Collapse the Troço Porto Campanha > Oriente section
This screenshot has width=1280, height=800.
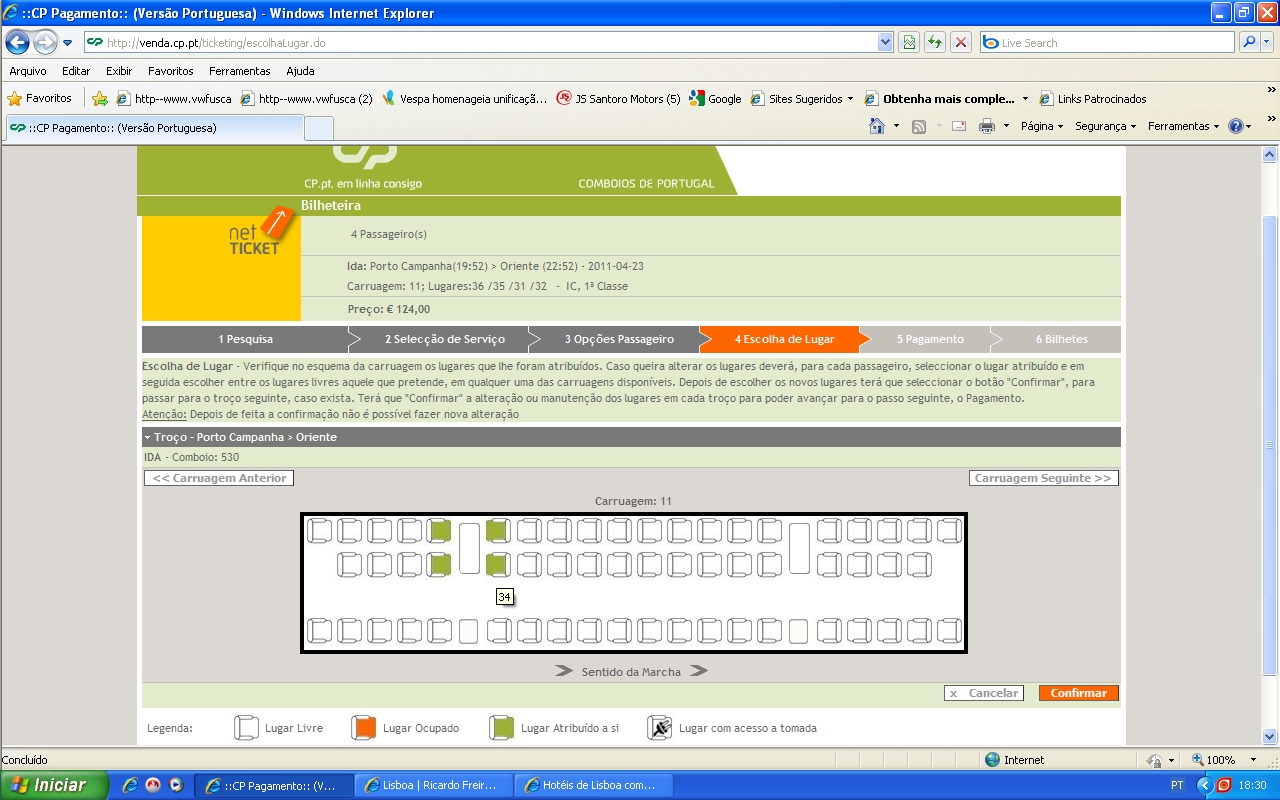147,438
